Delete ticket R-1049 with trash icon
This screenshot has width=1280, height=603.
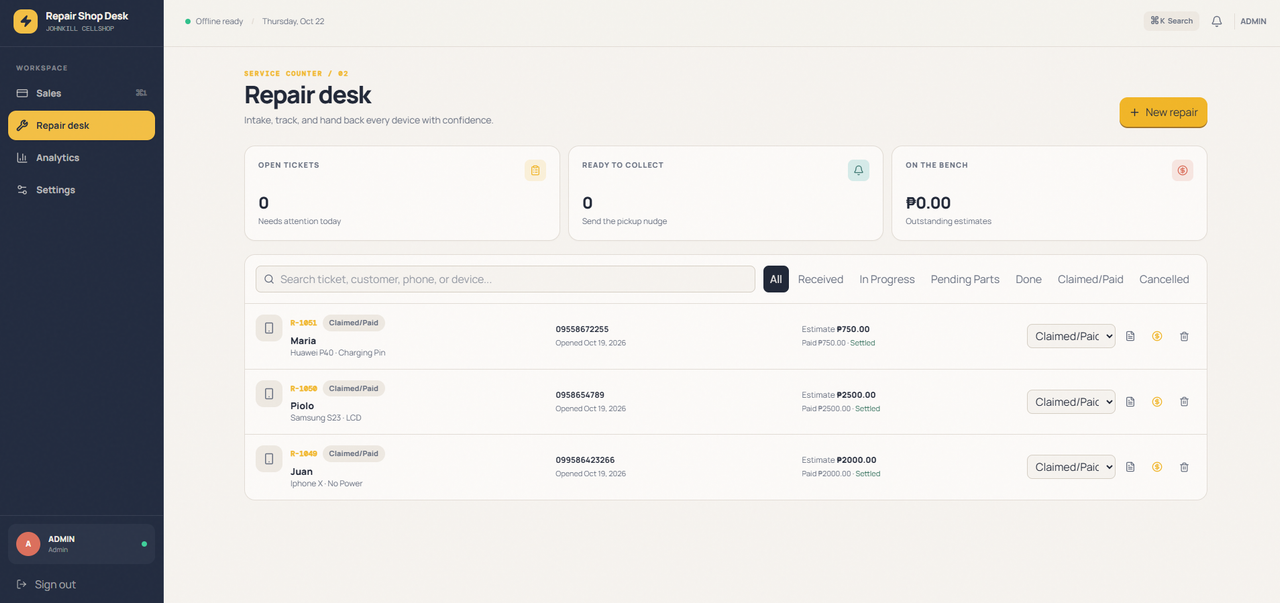[1184, 467]
